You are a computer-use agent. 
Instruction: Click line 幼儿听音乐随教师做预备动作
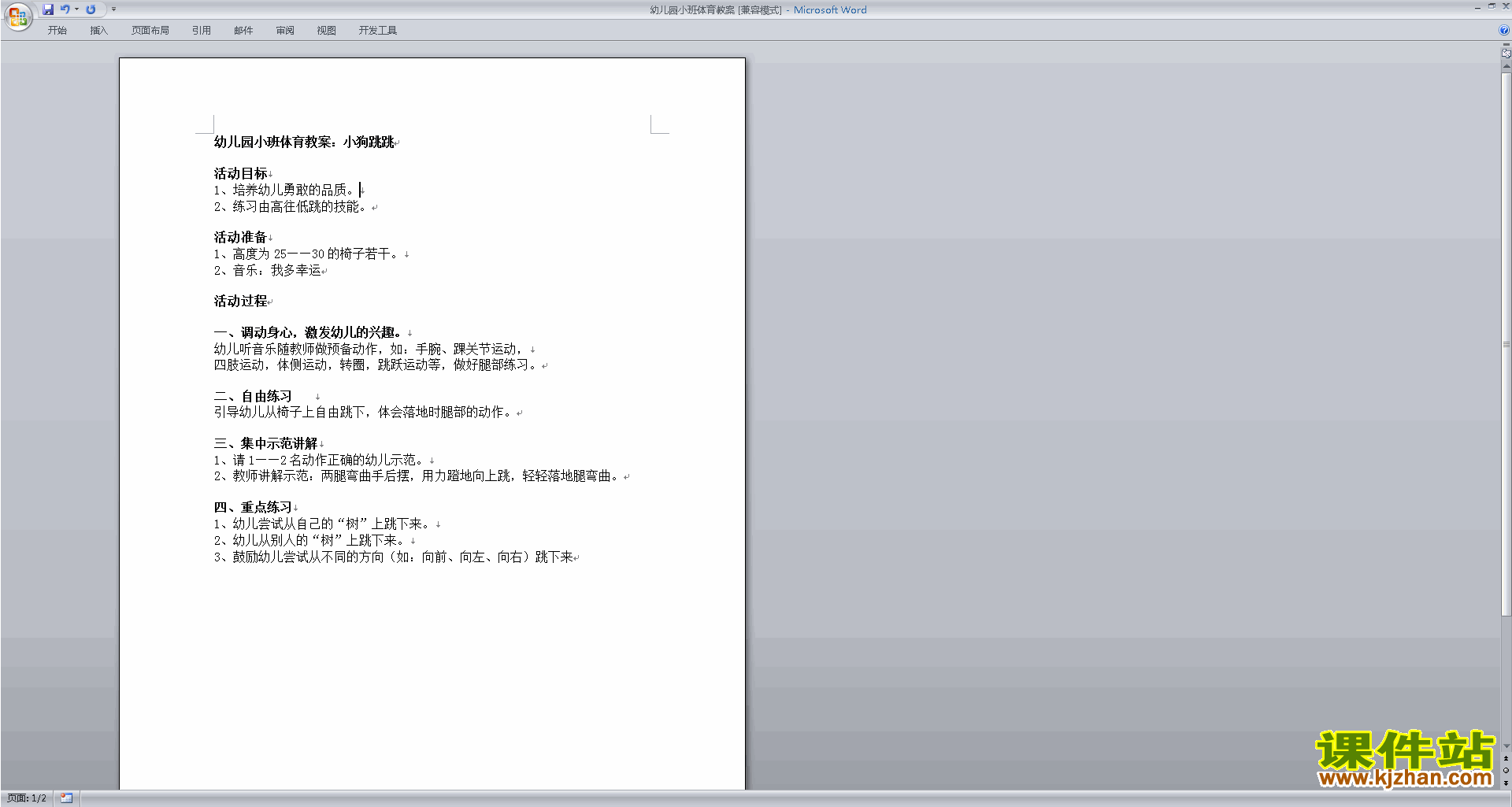(x=369, y=349)
